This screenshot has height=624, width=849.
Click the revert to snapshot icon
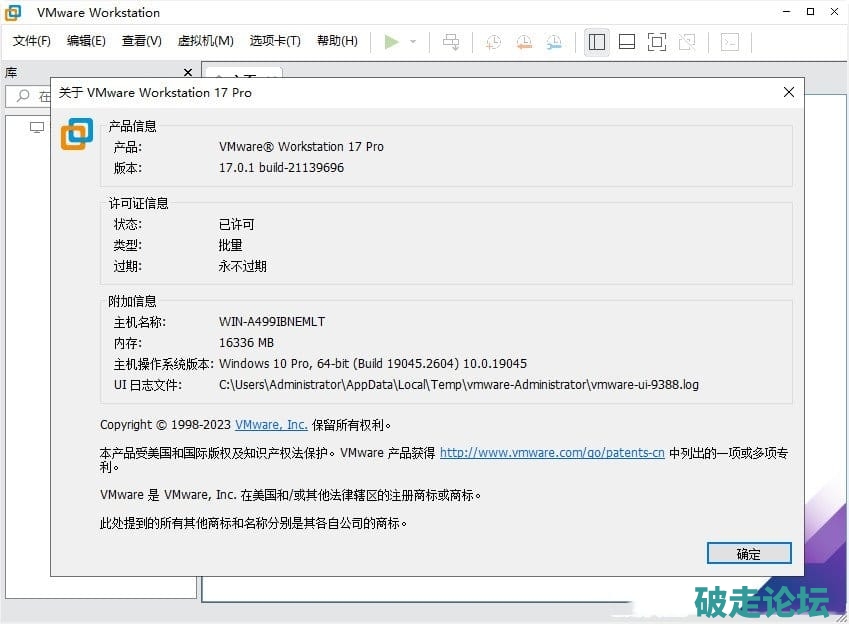tap(523, 42)
